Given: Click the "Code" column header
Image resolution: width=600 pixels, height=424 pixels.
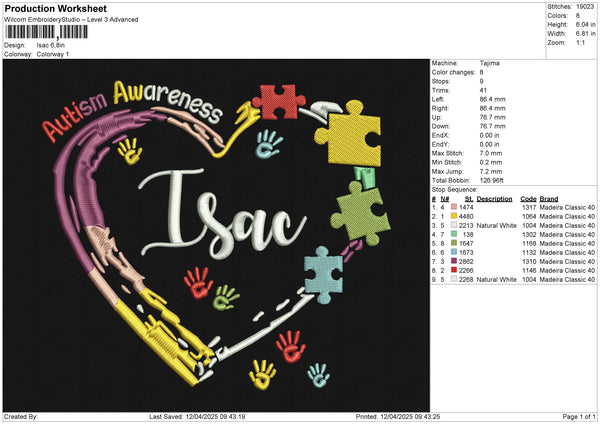Looking at the screenshot, I should pyautogui.click(x=528, y=199).
